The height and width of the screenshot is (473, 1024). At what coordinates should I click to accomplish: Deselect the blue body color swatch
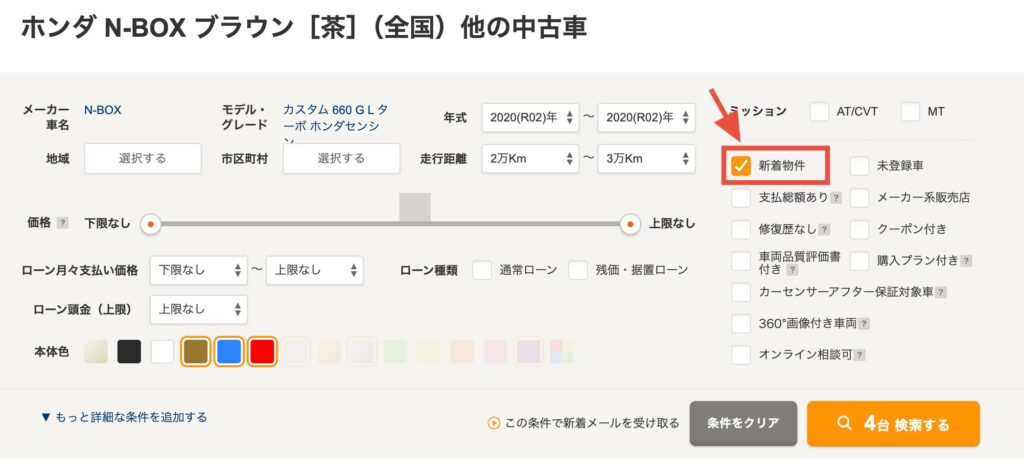point(229,351)
